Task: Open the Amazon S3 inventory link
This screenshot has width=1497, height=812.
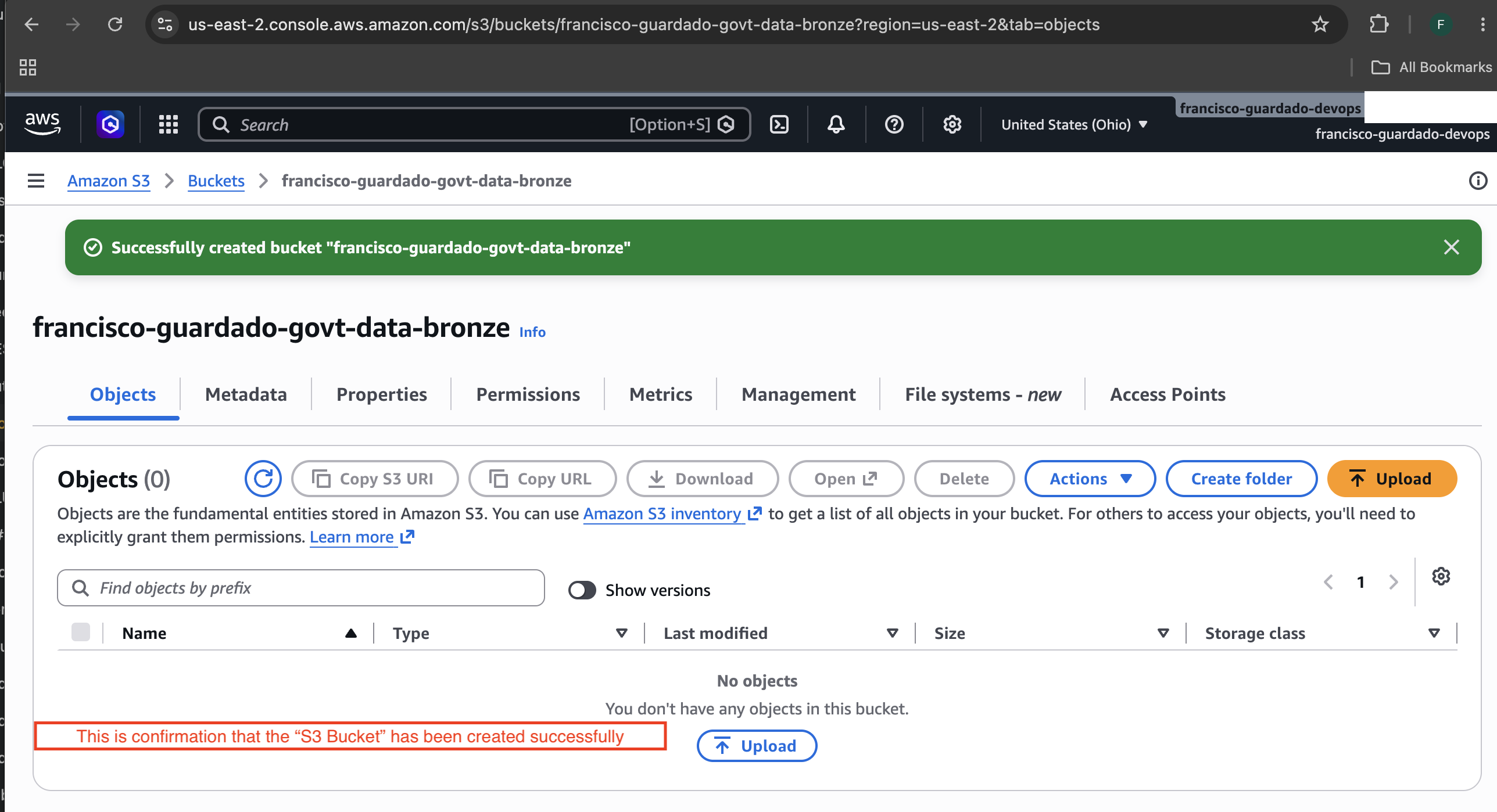Action: pos(672,514)
